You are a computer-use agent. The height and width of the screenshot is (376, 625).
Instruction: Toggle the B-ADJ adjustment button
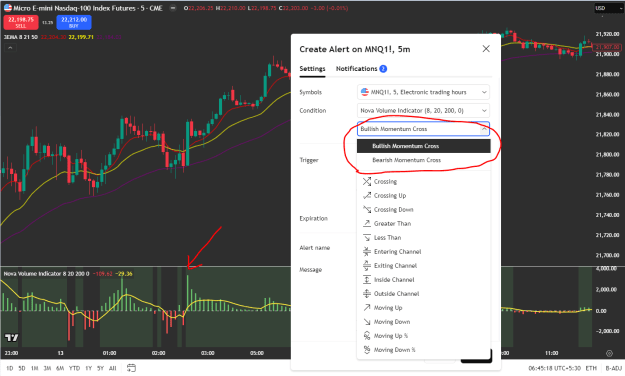[x=613, y=368]
